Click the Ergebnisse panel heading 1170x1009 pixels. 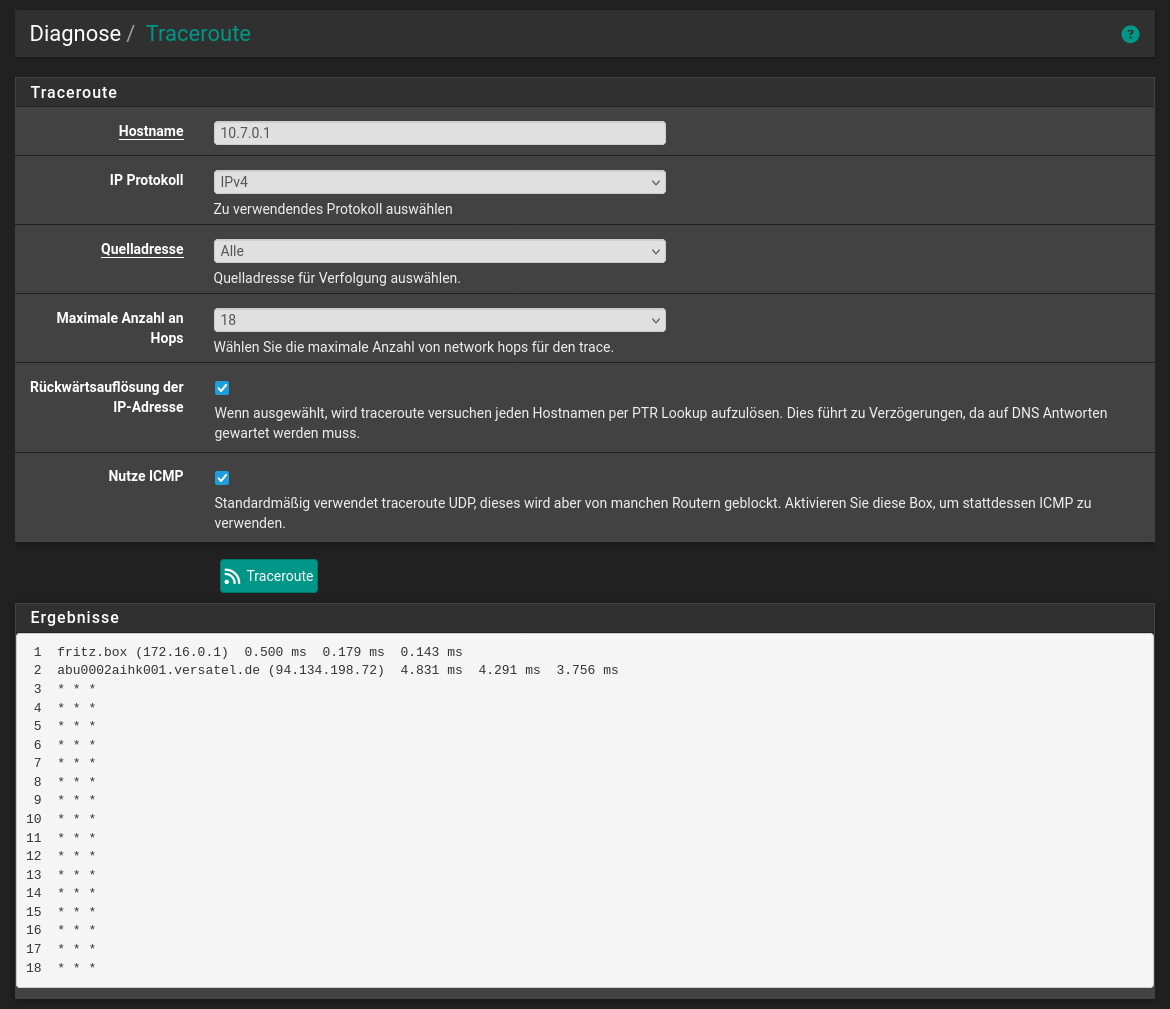click(75, 617)
